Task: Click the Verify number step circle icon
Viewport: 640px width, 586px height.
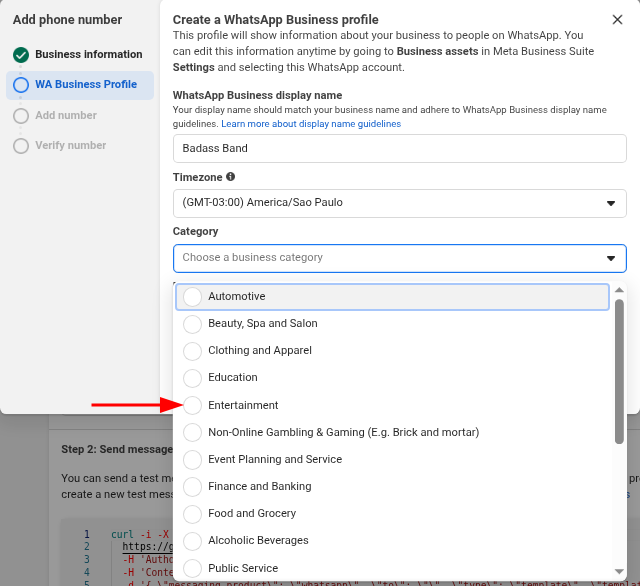Action: click(x=21, y=146)
